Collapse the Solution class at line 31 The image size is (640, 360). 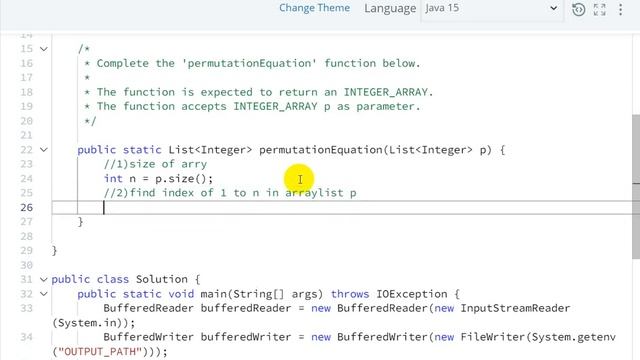[44, 280]
